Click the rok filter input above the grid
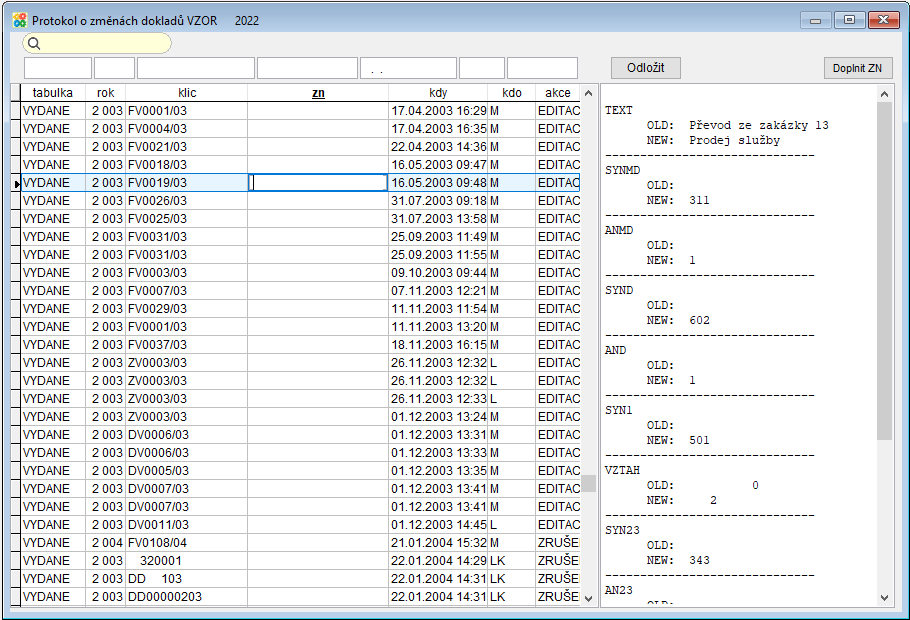Image resolution: width=910 pixels, height=620 pixels. click(x=114, y=68)
